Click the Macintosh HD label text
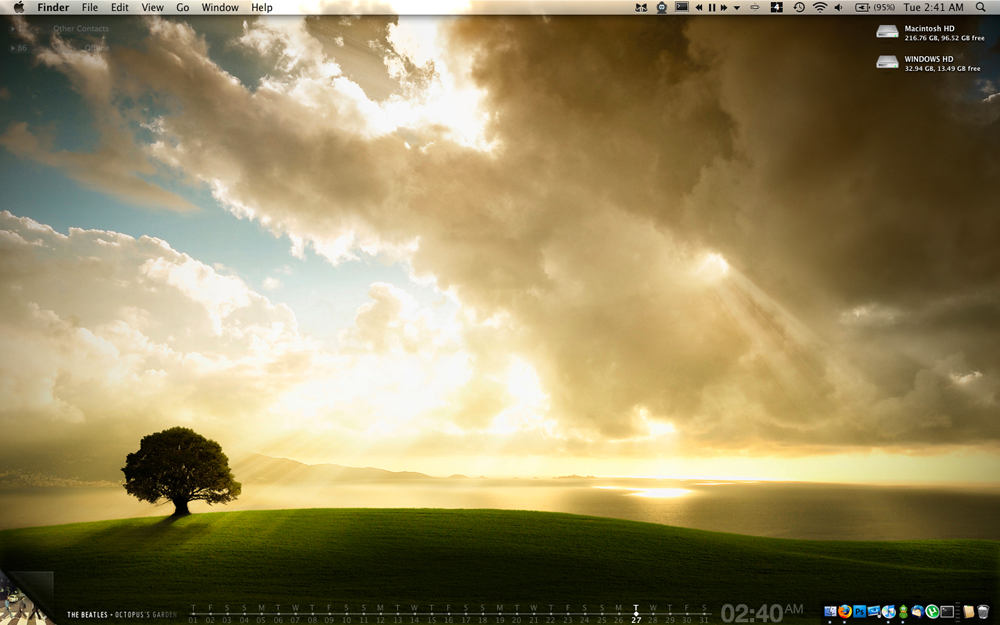Screen dimensions: 1000x625 (x=929, y=28)
